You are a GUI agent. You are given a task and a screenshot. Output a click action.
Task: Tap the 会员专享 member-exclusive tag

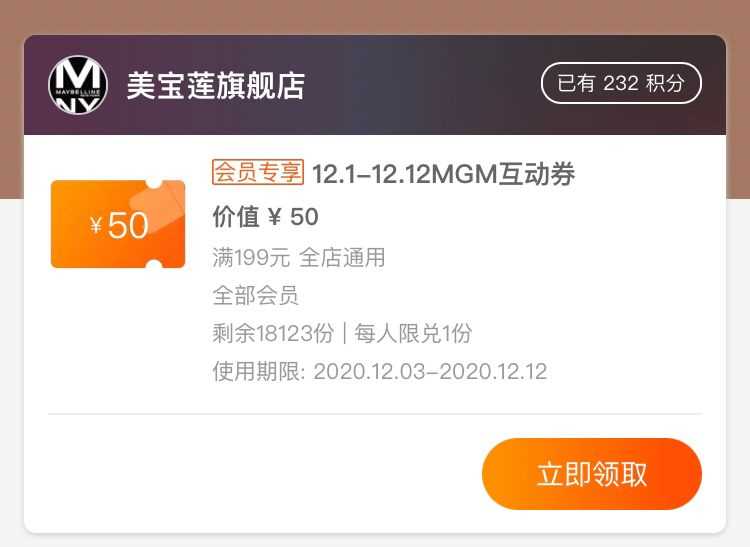coord(258,172)
